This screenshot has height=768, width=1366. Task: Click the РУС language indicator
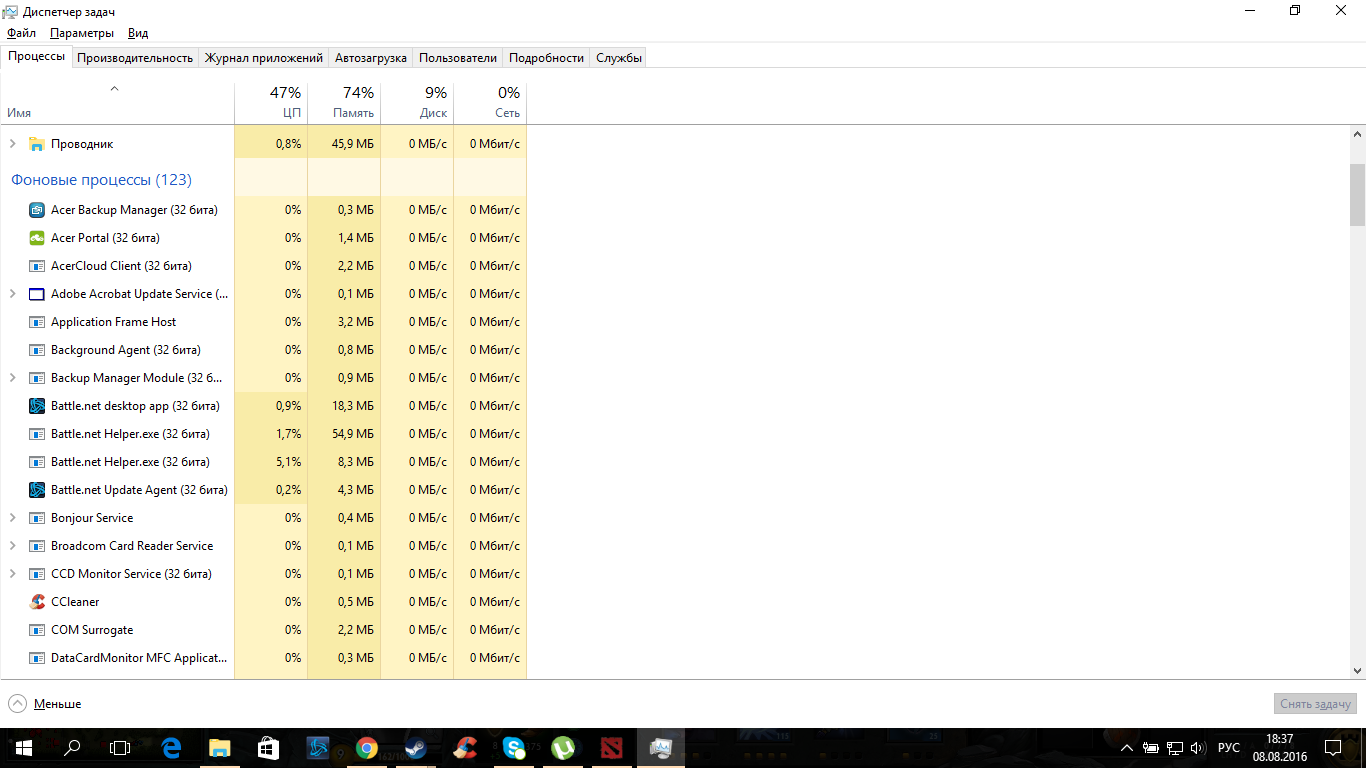[x=1229, y=748]
